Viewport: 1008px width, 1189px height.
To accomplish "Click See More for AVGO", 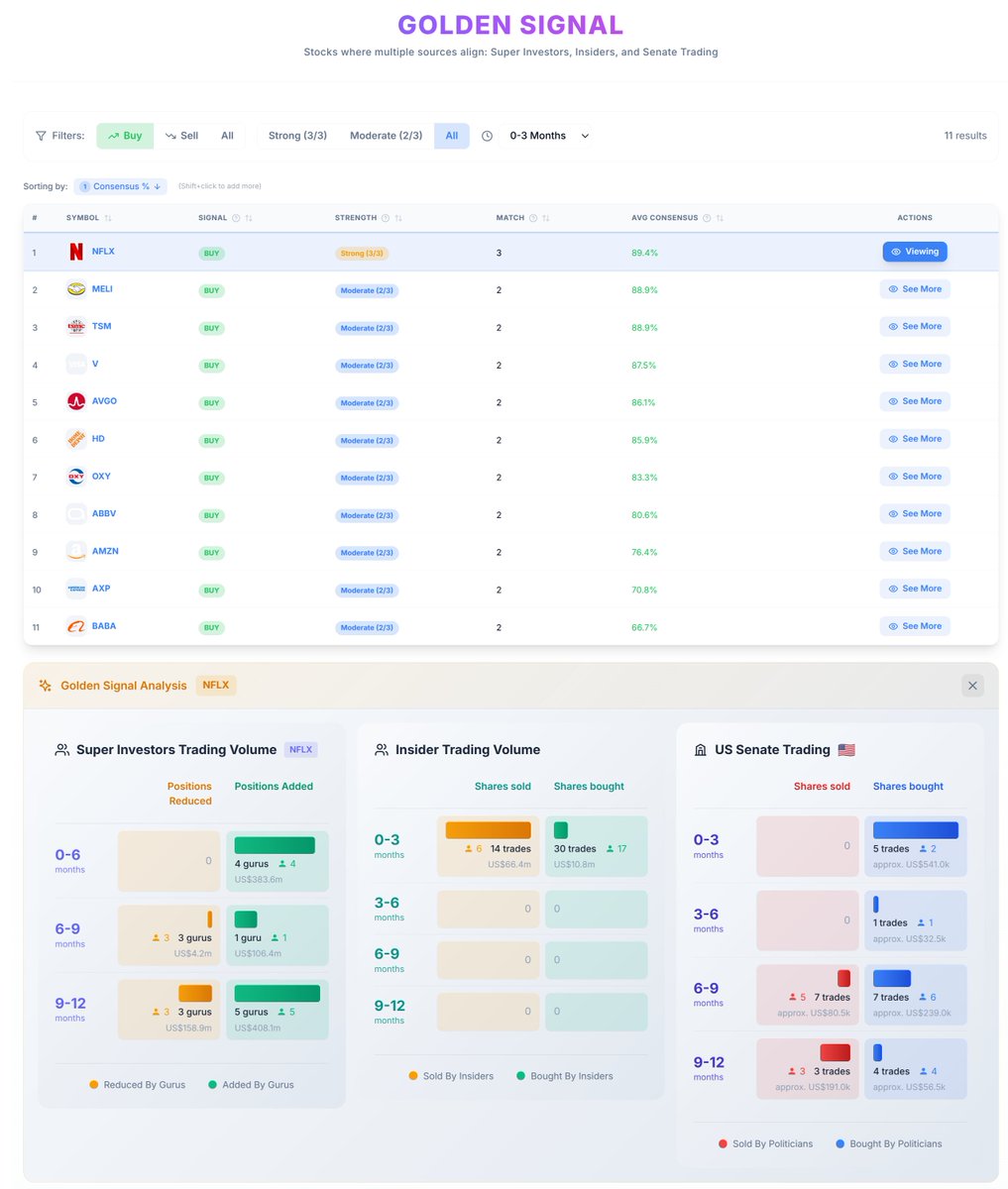I will [x=915, y=401].
